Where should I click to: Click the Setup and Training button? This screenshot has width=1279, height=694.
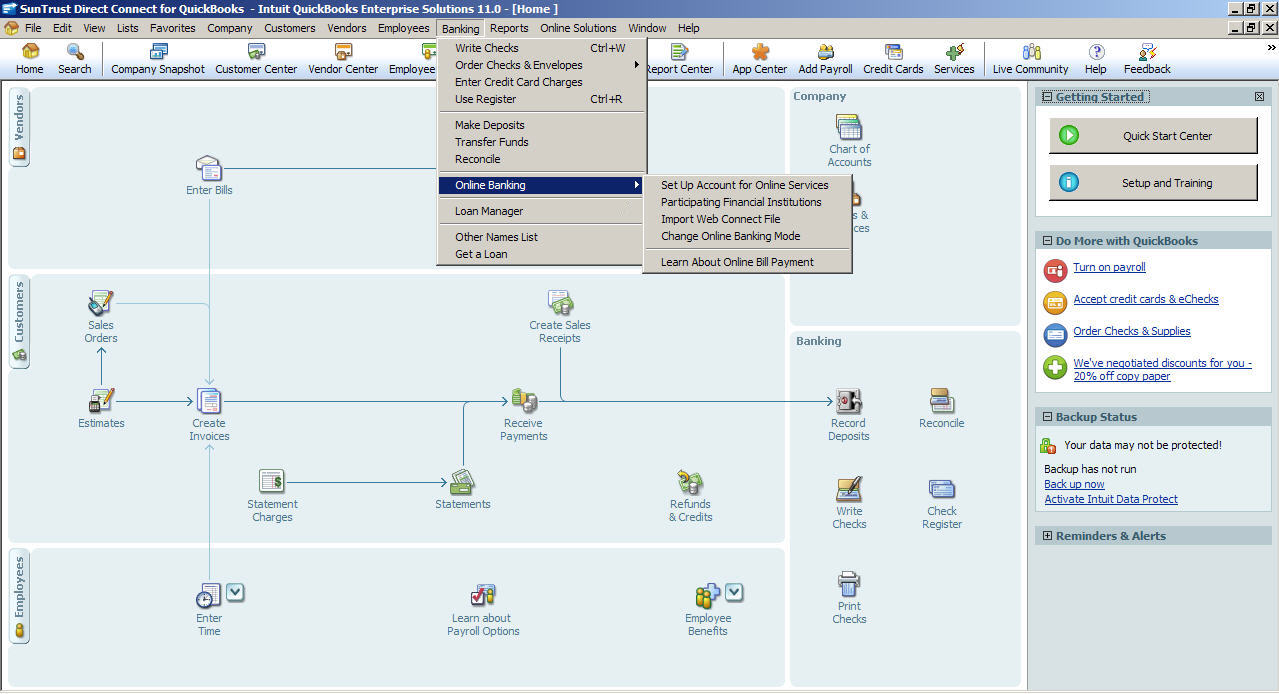pyautogui.click(x=1153, y=183)
